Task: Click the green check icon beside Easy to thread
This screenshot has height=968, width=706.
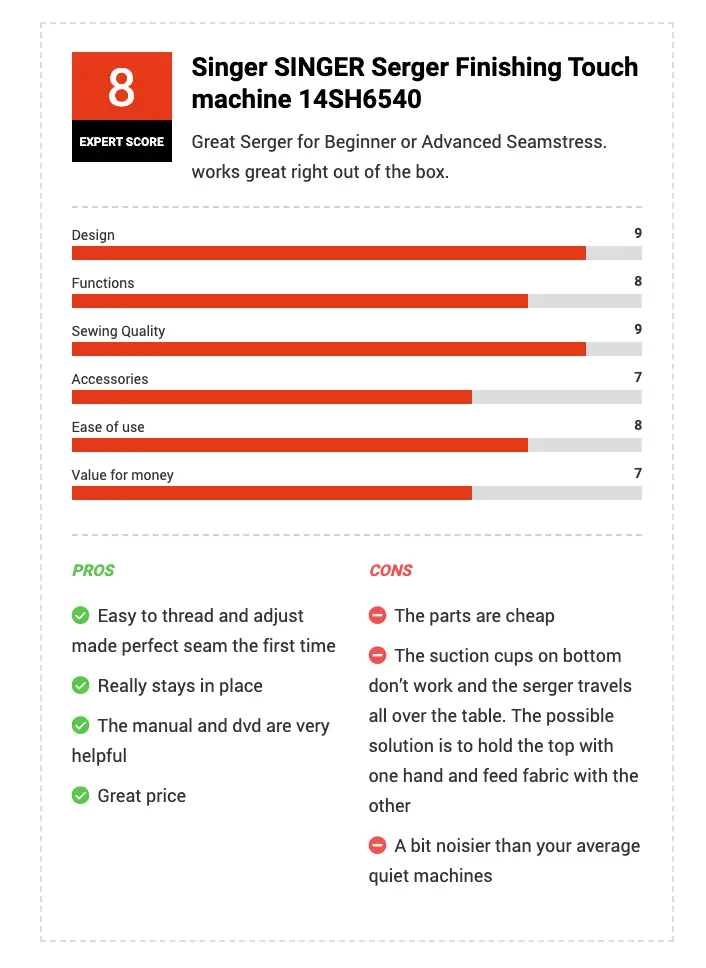Action: [80, 615]
